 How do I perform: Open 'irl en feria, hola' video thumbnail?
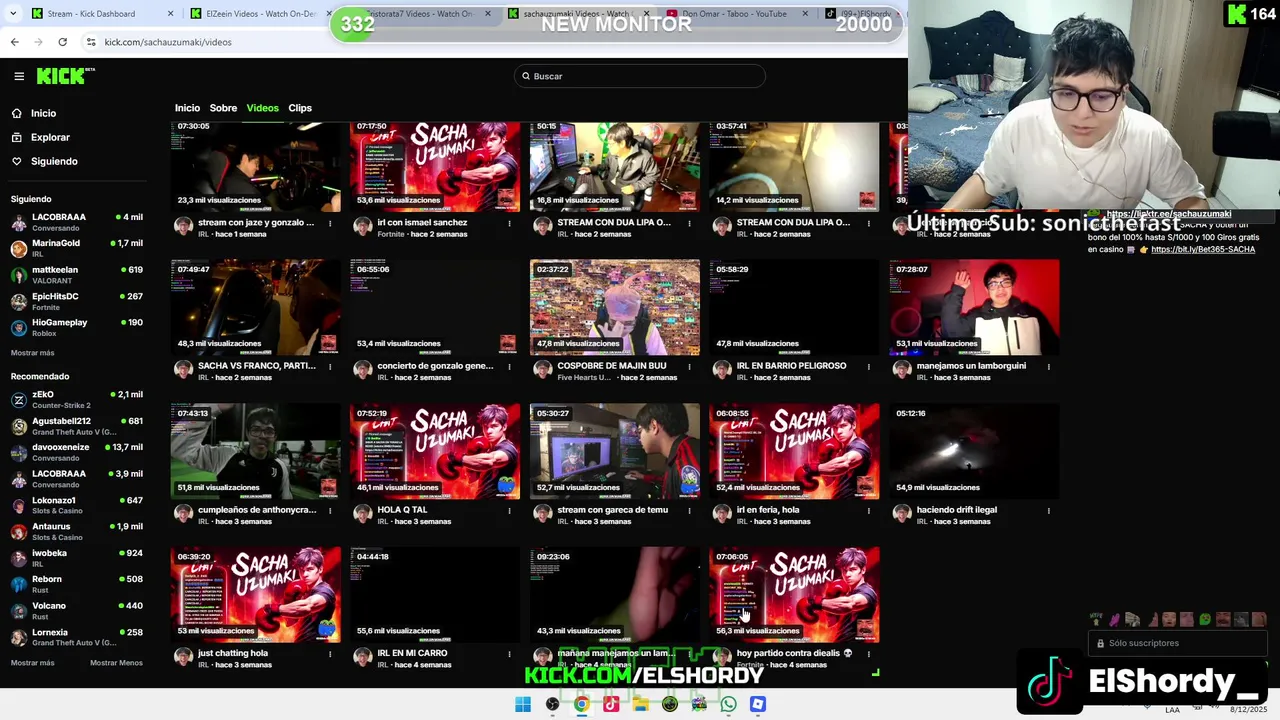(794, 451)
